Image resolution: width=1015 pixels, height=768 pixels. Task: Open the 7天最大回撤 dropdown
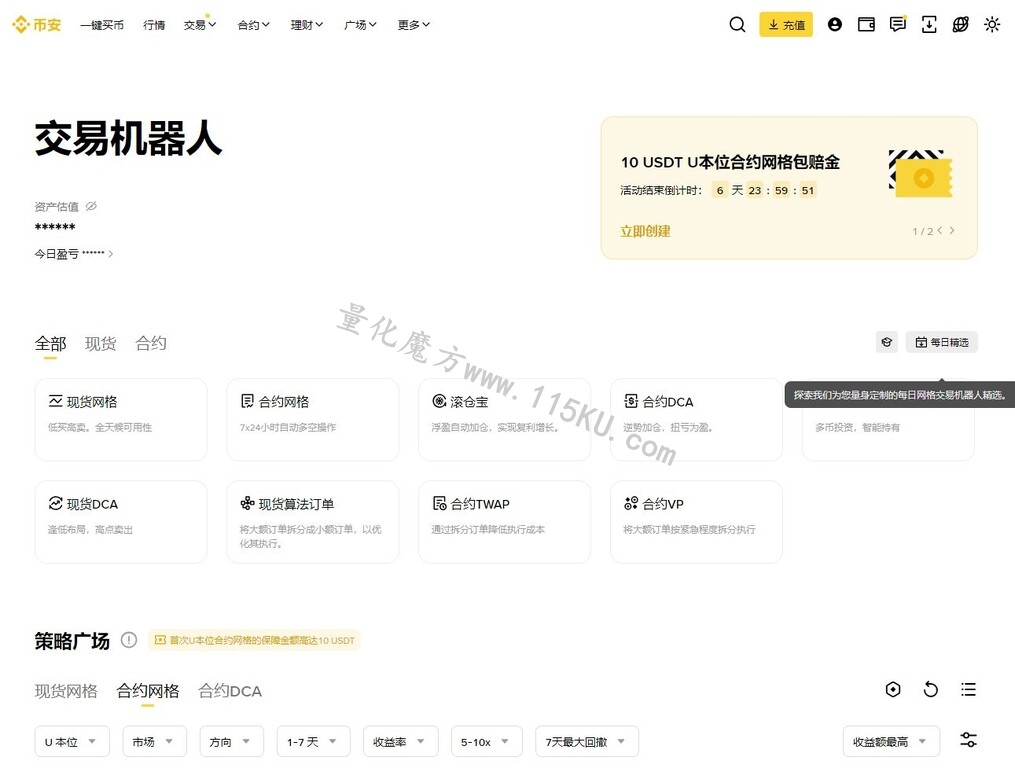(586, 741)
